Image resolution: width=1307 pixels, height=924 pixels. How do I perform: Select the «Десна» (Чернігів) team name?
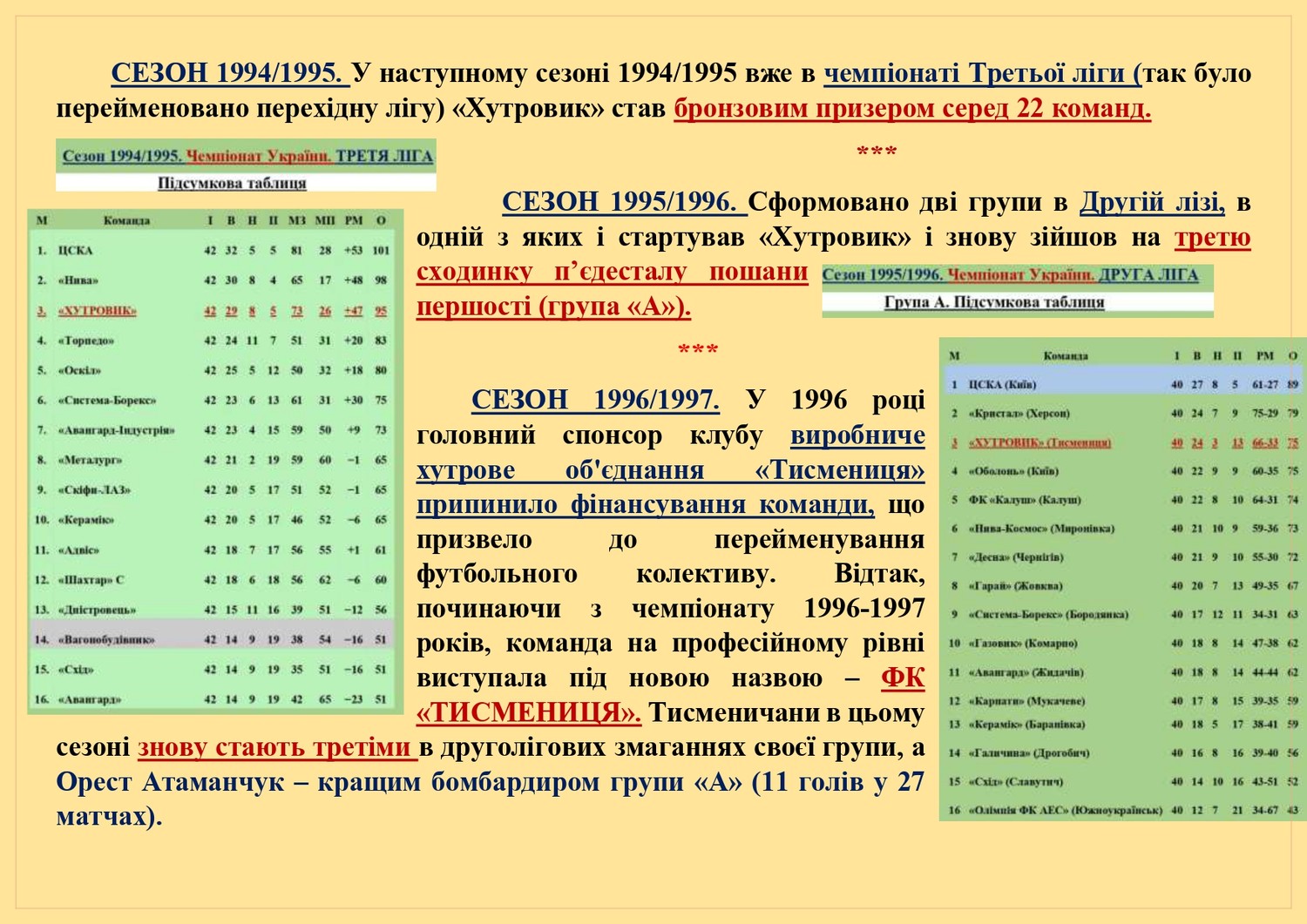click(1016, 557)
